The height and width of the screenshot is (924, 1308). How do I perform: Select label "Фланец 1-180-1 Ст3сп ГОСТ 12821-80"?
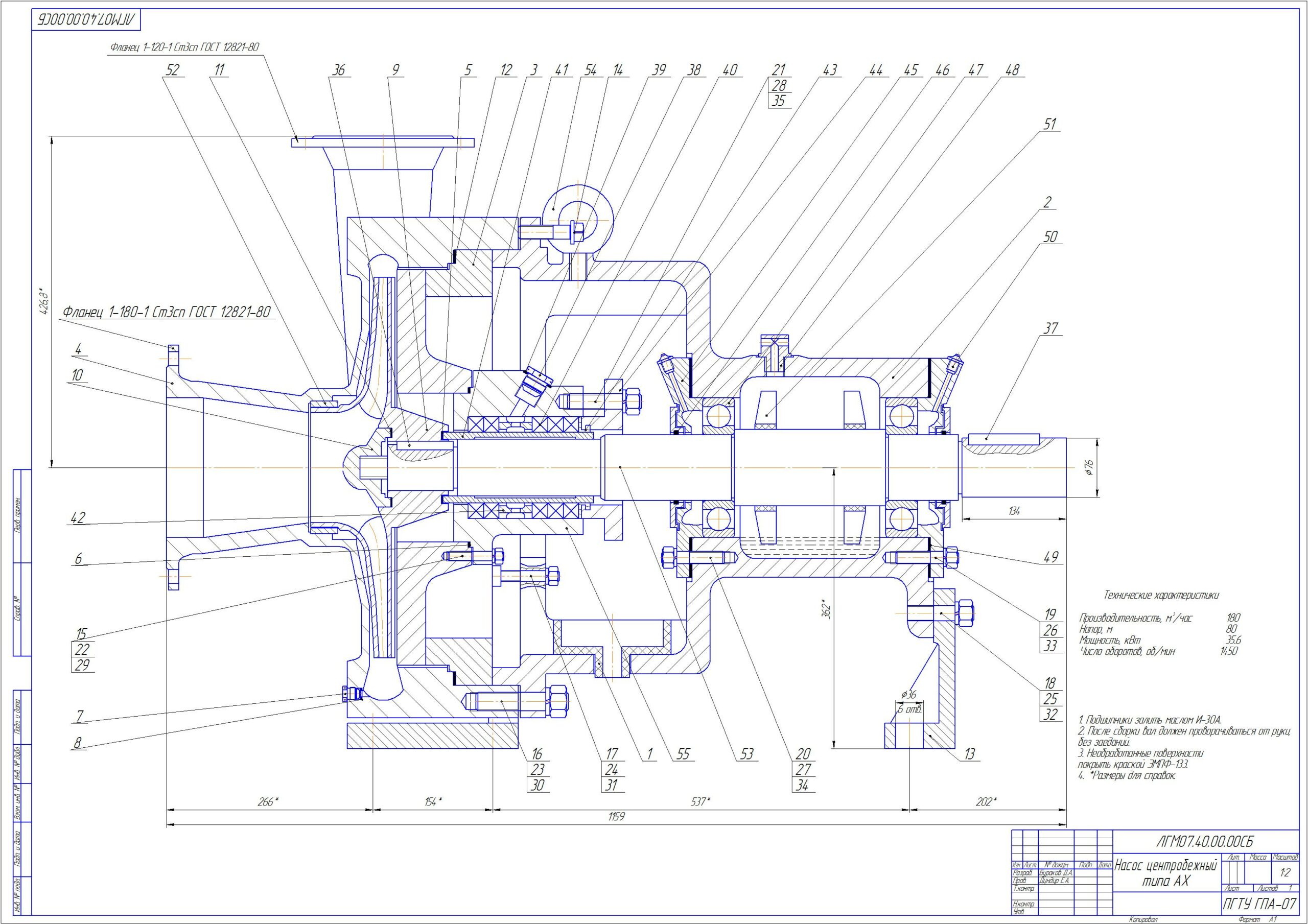pos(167,312)
